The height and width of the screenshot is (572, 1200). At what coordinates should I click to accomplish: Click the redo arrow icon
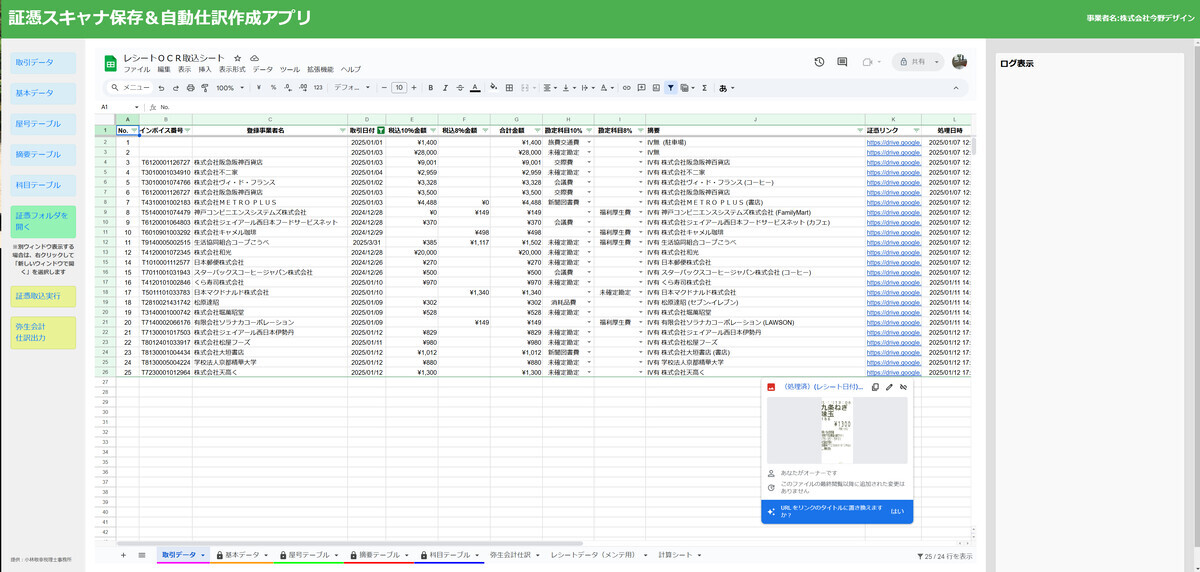[176, 88]
